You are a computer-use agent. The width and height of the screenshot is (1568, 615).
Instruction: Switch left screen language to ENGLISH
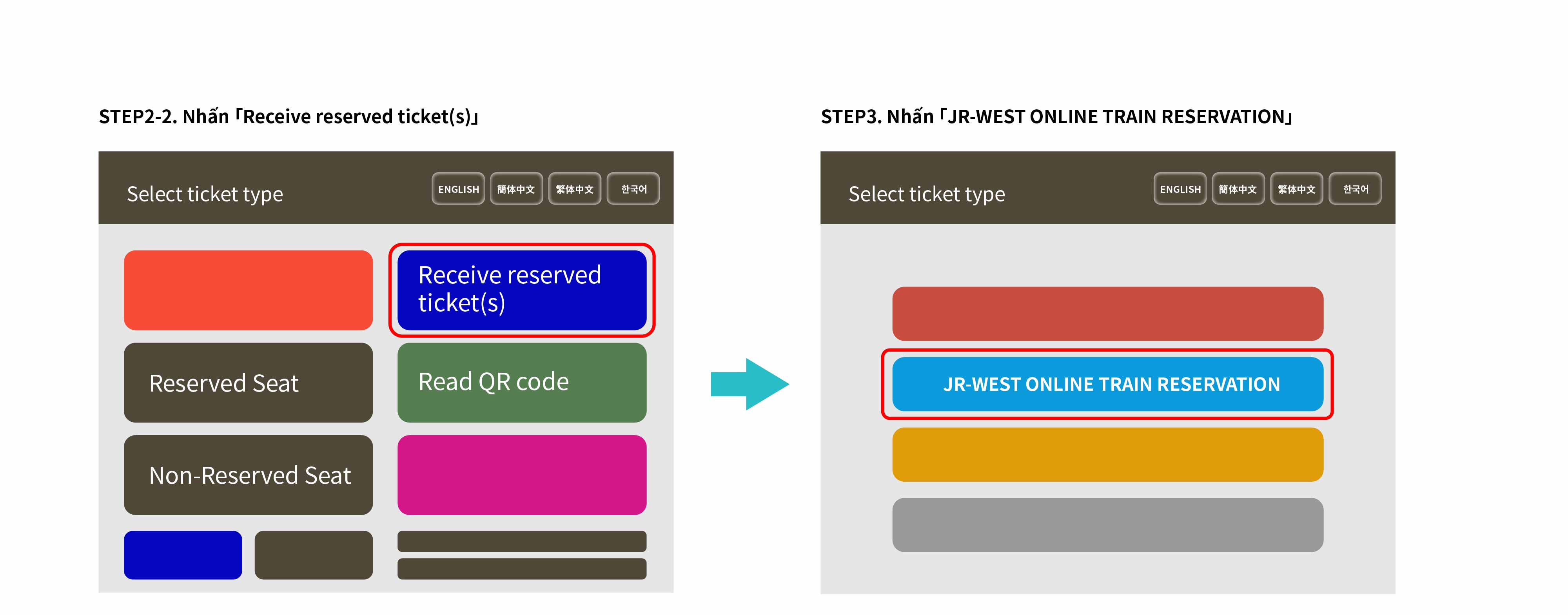(458, 189)
